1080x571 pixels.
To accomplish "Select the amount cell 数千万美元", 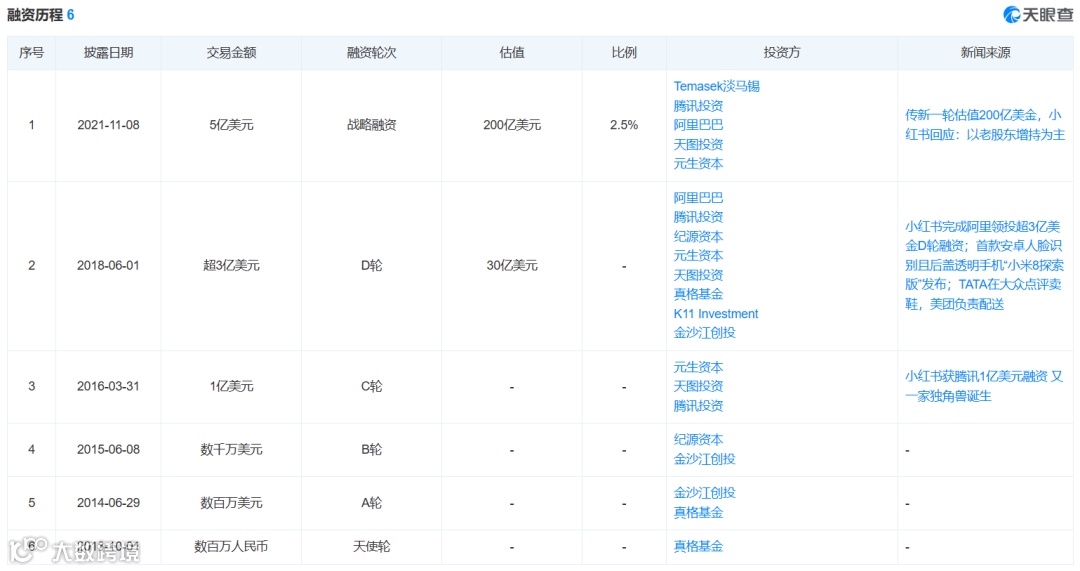I will point(231,449).
